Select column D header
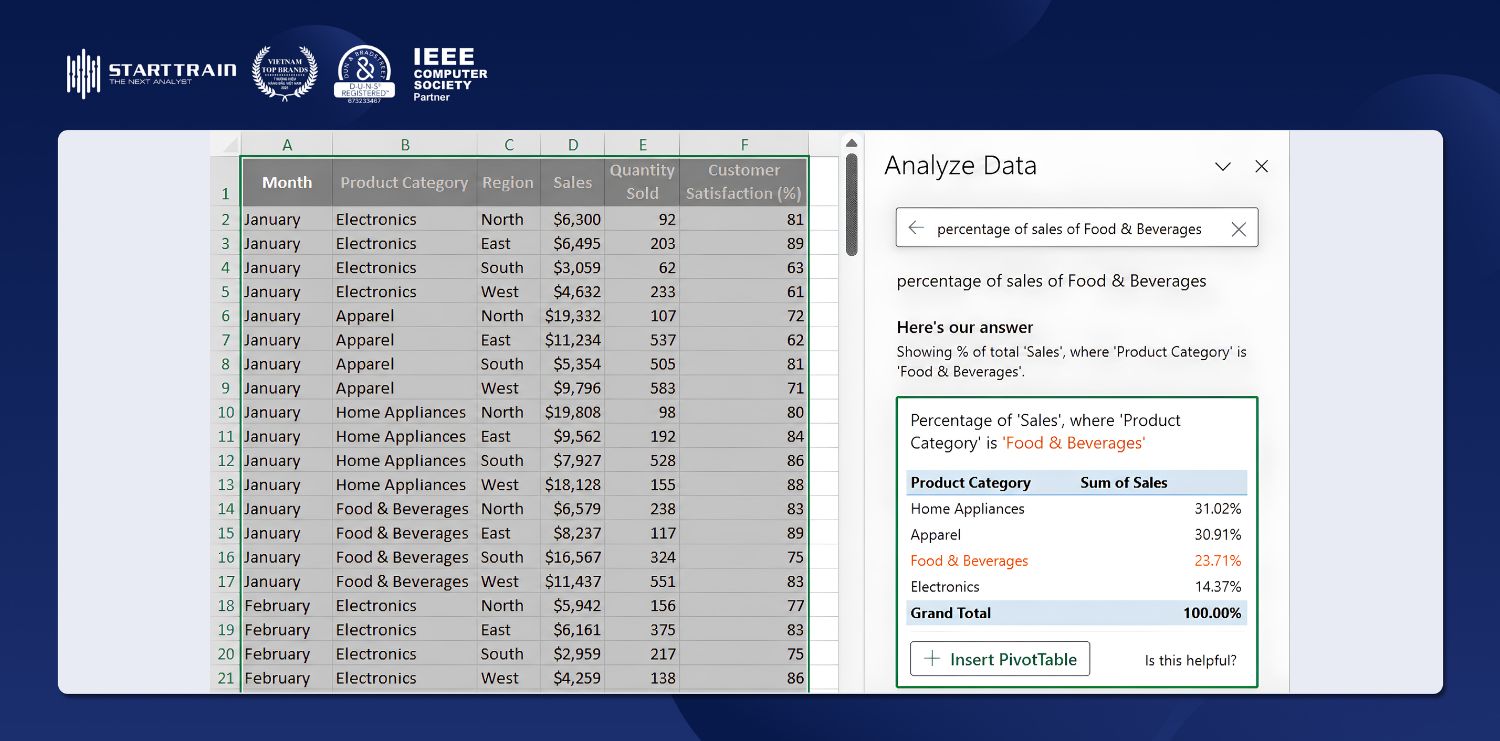 (572, 145)
